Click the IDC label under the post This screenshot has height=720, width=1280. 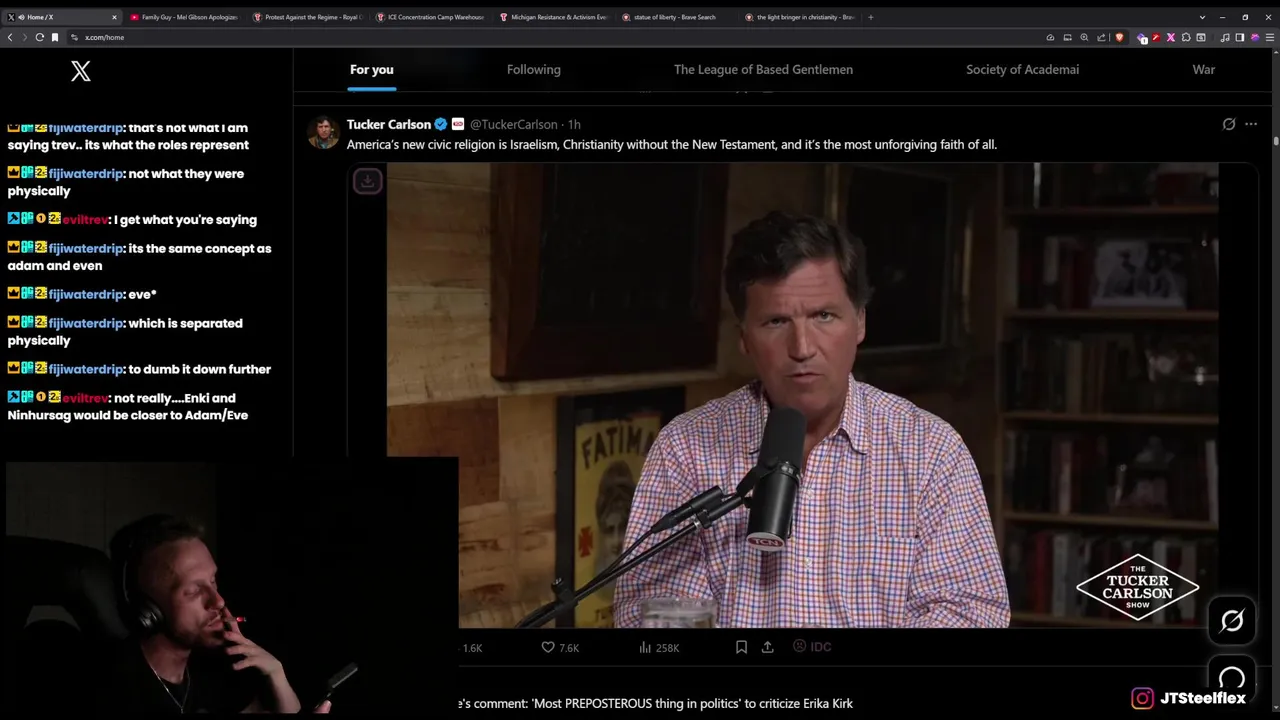coord(812,647)
